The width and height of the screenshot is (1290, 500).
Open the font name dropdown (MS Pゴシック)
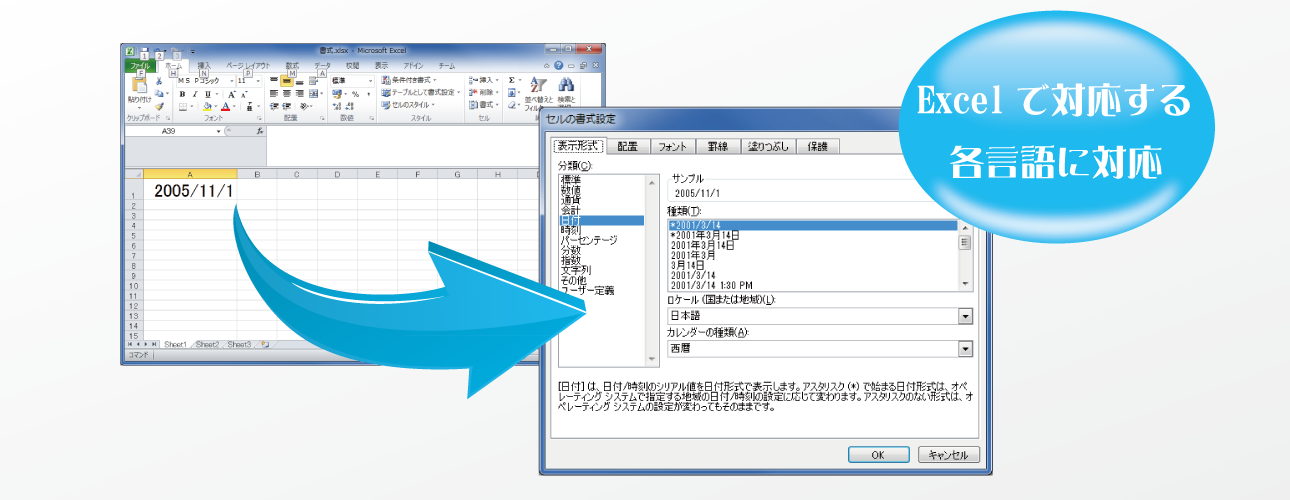coord(233,81)
